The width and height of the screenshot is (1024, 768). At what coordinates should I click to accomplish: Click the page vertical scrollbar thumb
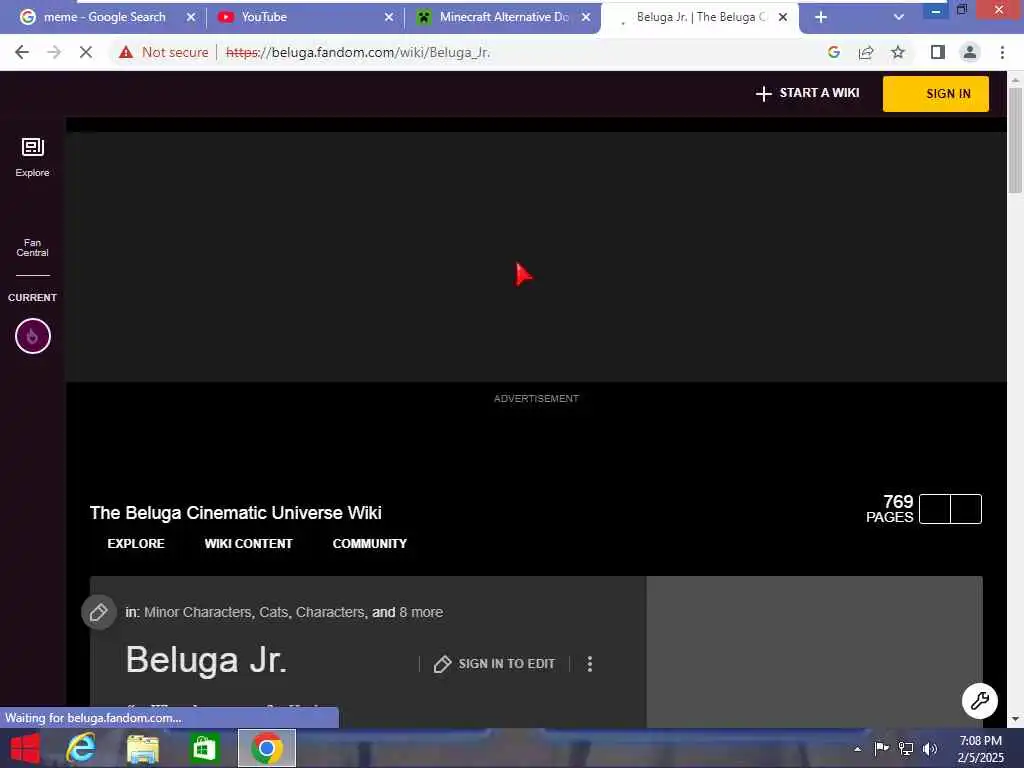1015,140
